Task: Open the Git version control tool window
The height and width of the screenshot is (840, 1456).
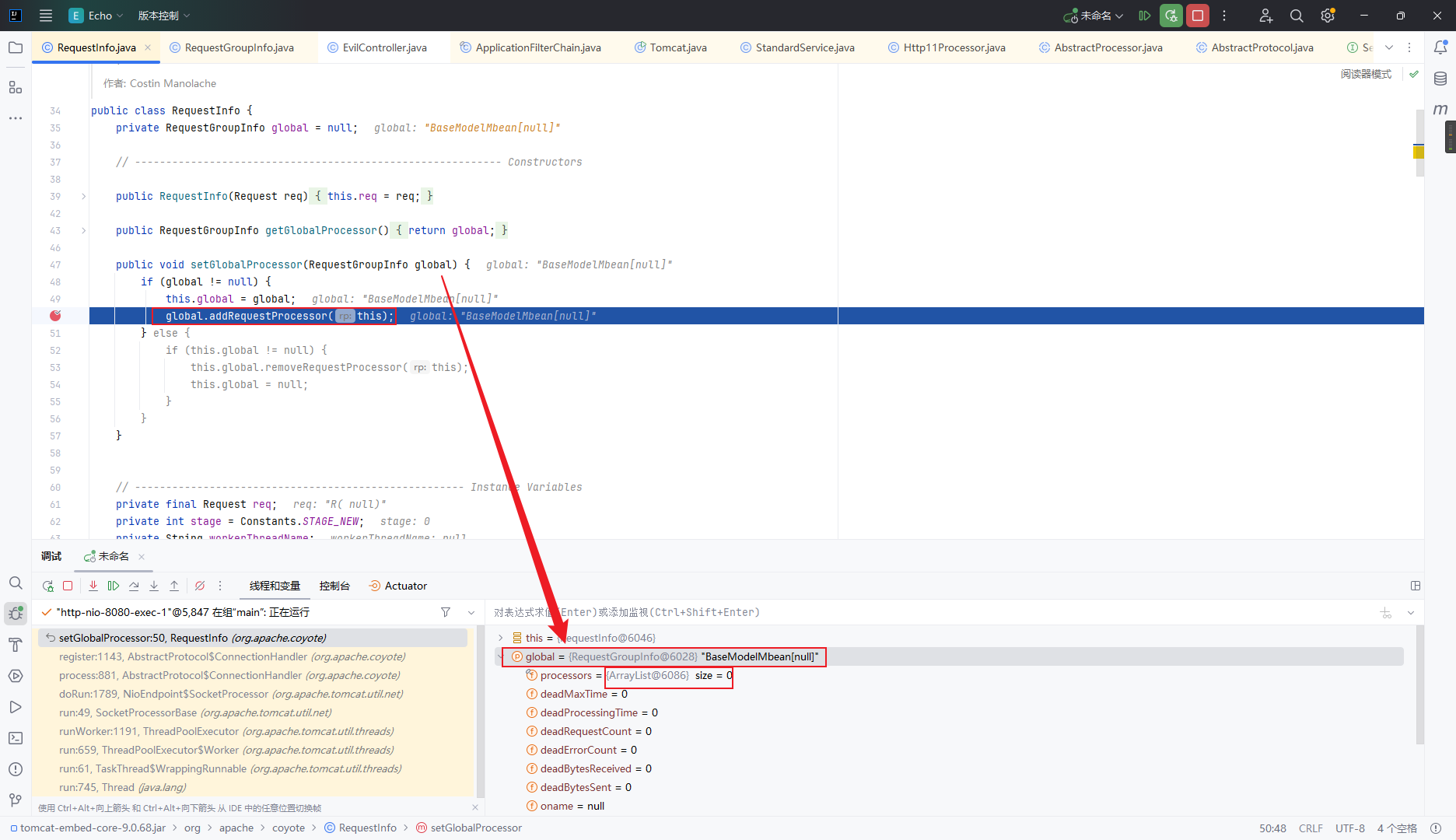Action: [16, 800]
